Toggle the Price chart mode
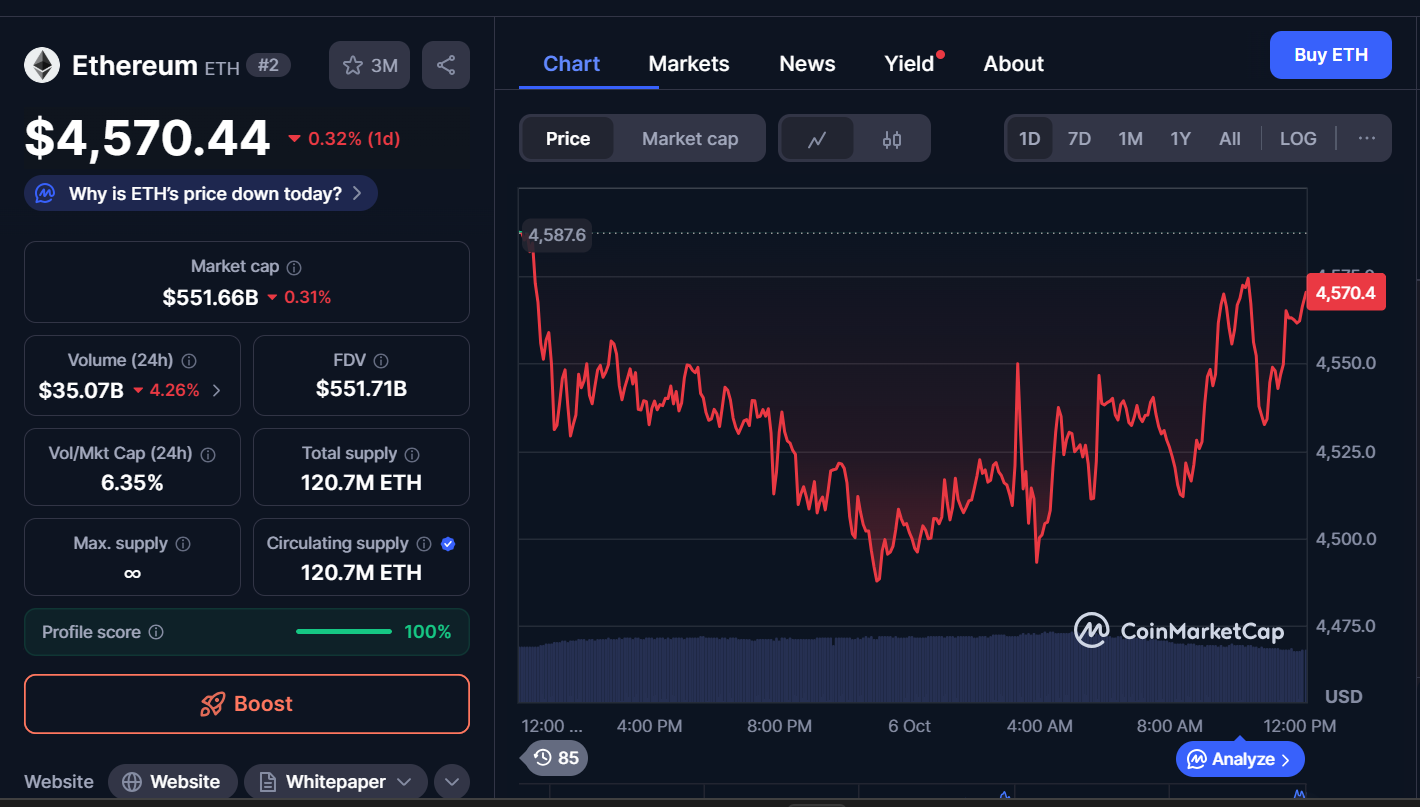 567,139
